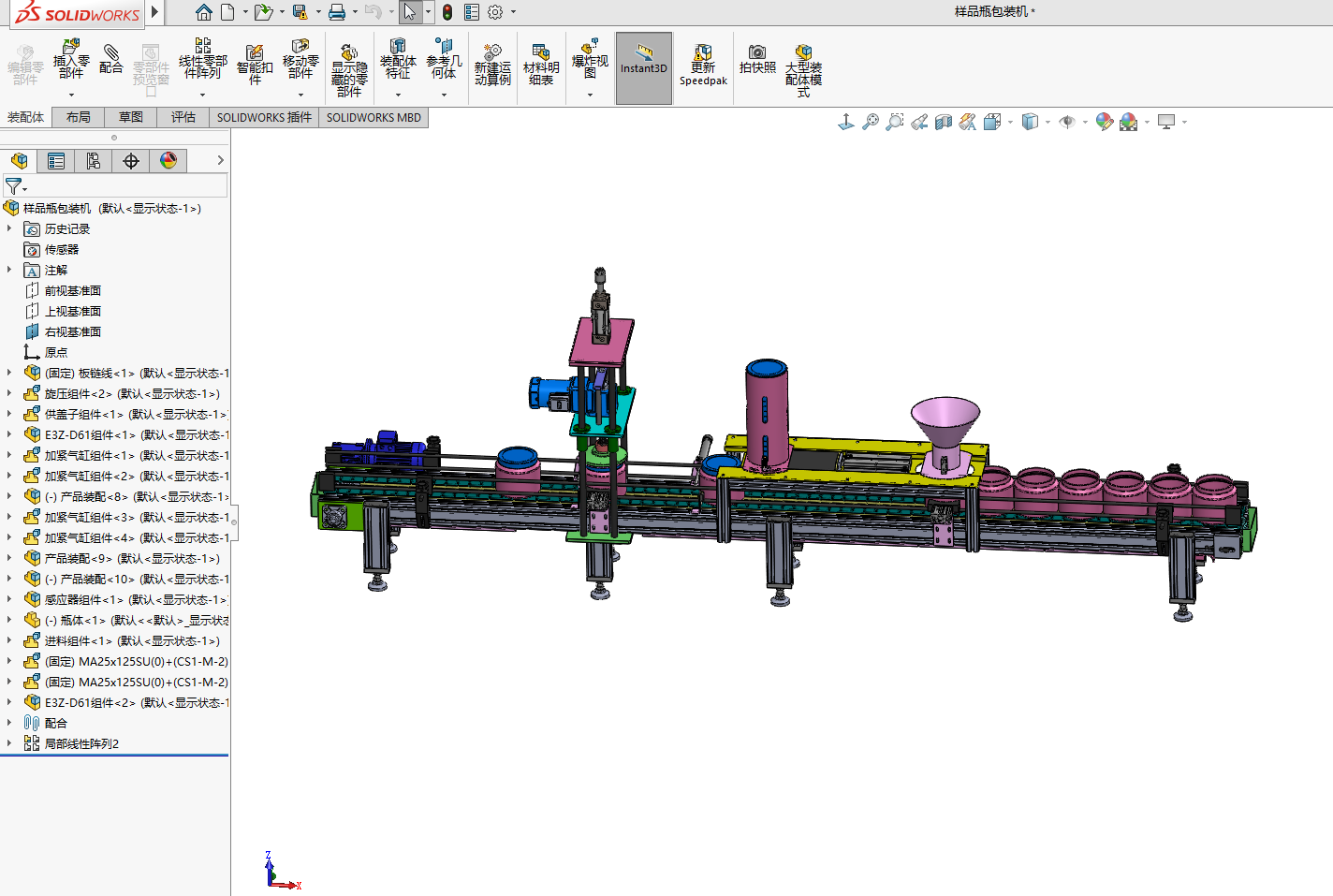Click the 配合 (Mate) tool icon
This screenshot has height=896, width=1333.
tap(111, 58)
